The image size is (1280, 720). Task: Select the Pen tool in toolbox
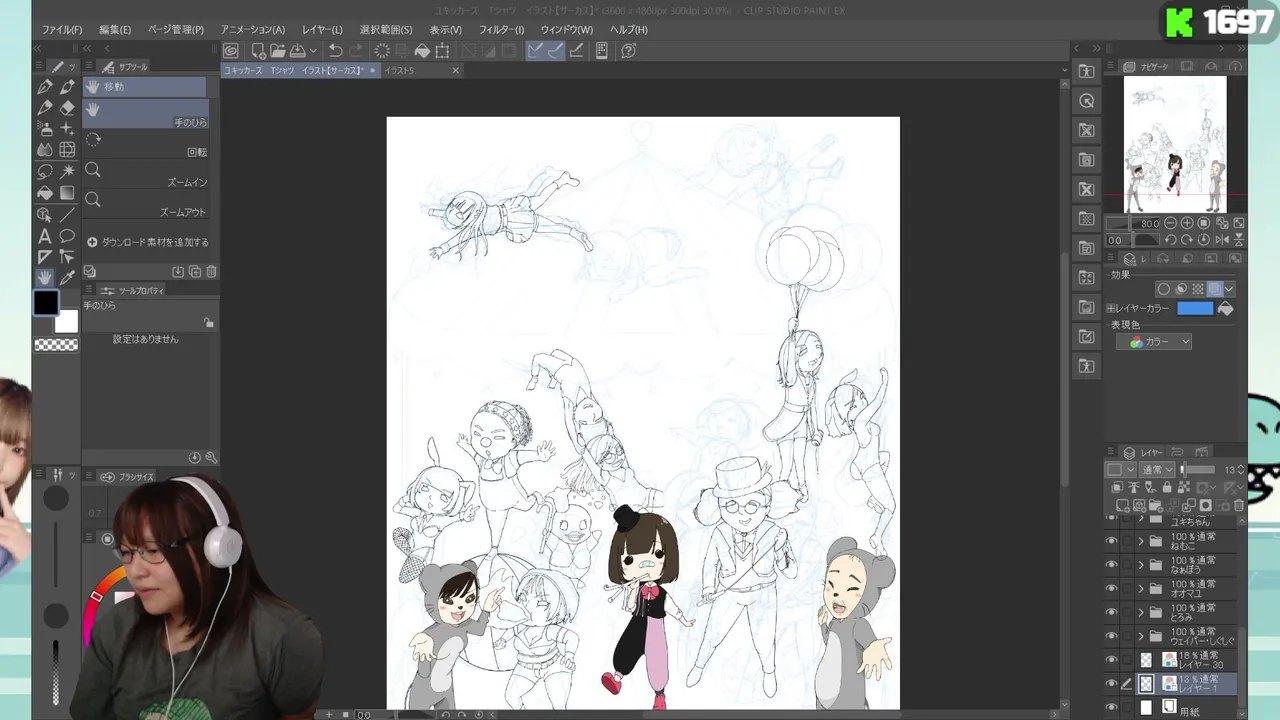coord(45,87)
